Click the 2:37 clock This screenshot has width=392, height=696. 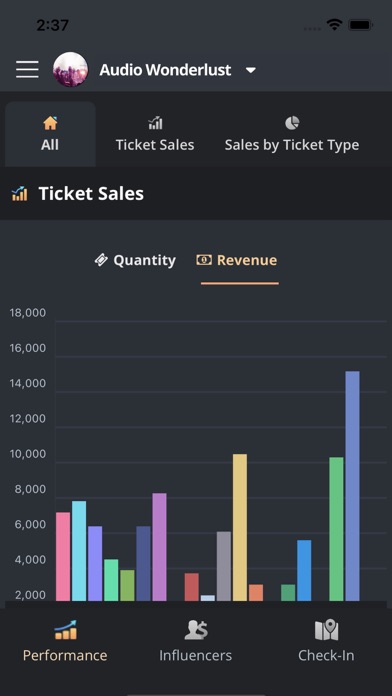52,25
